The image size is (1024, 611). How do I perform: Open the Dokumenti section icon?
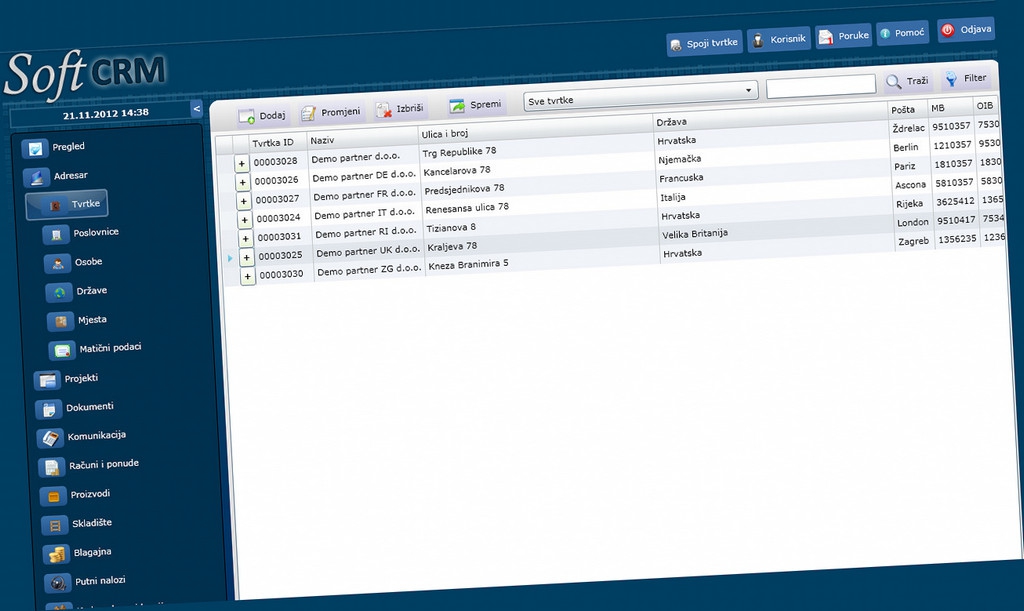coord(49,409)
